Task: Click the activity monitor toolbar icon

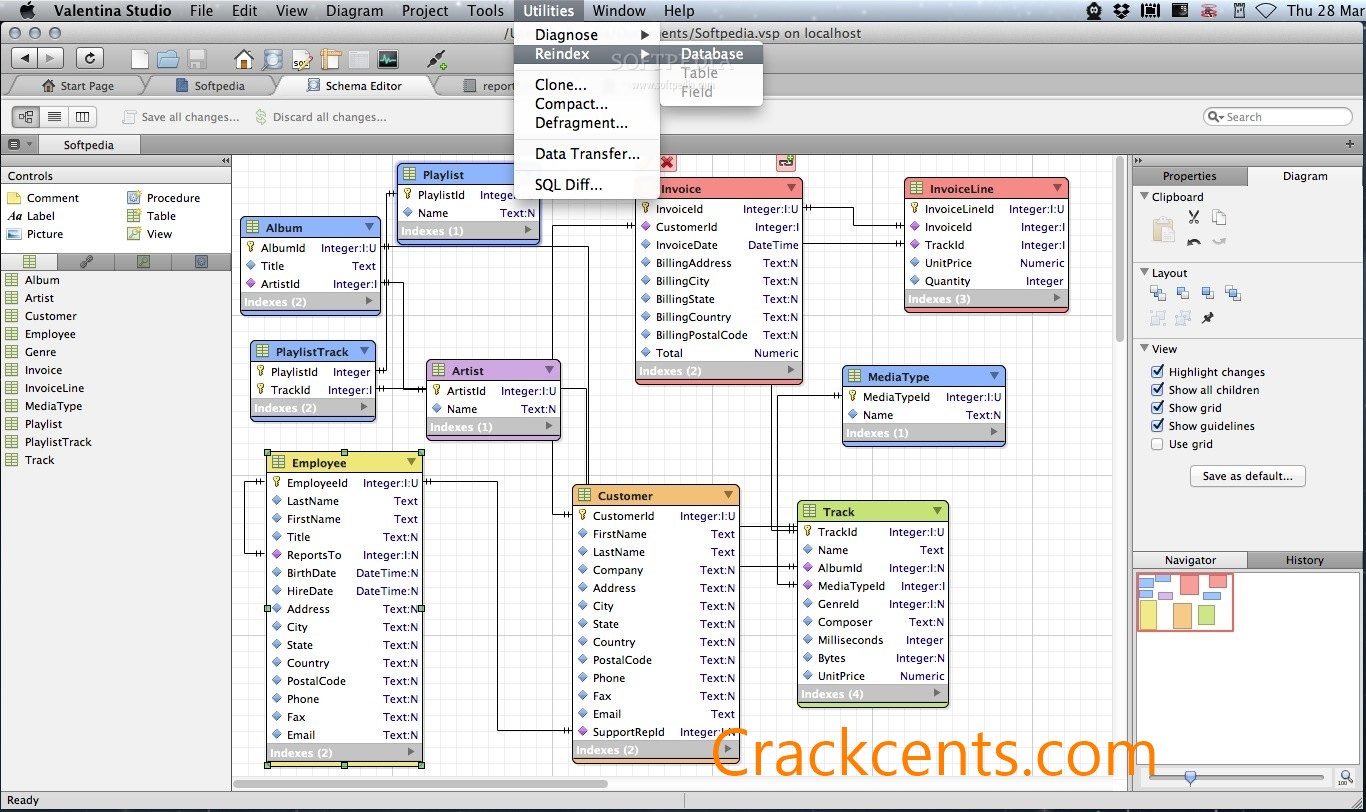Action: [x=387, y=59]
